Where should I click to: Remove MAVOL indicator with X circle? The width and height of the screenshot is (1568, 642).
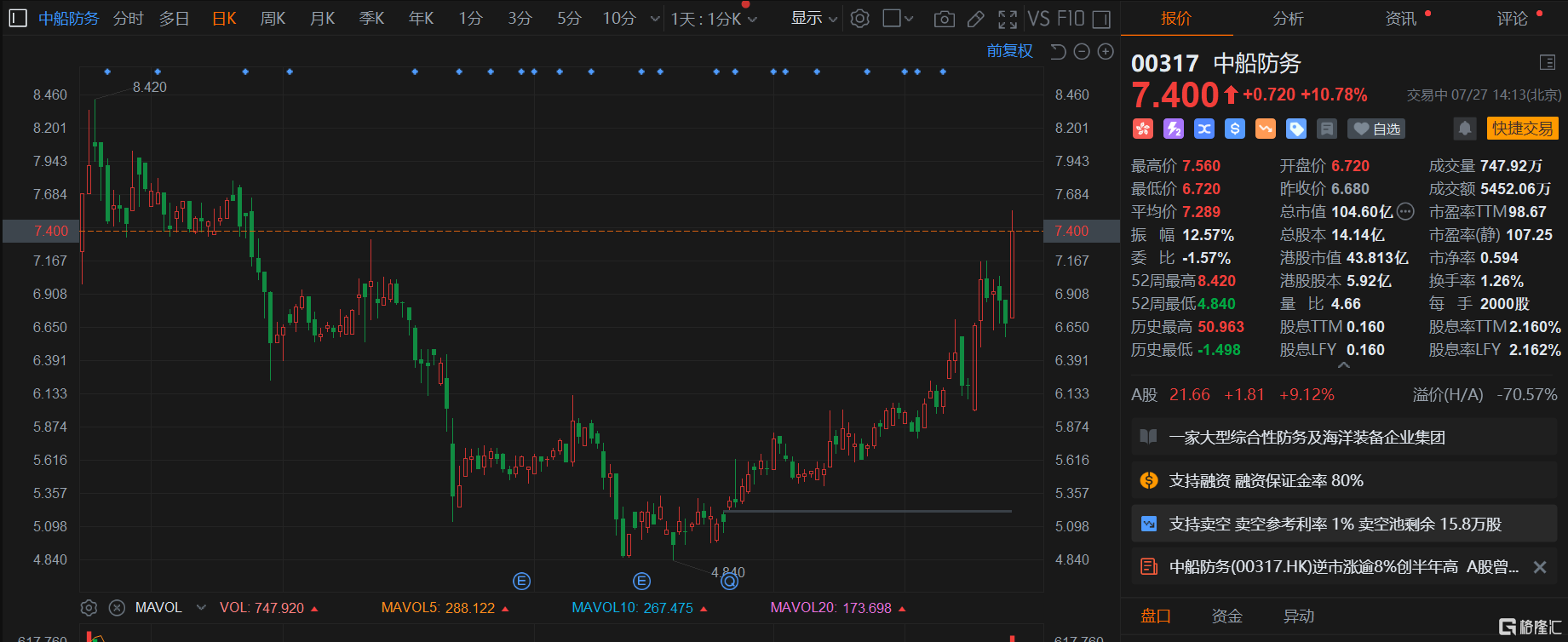(x=118, y=608)
